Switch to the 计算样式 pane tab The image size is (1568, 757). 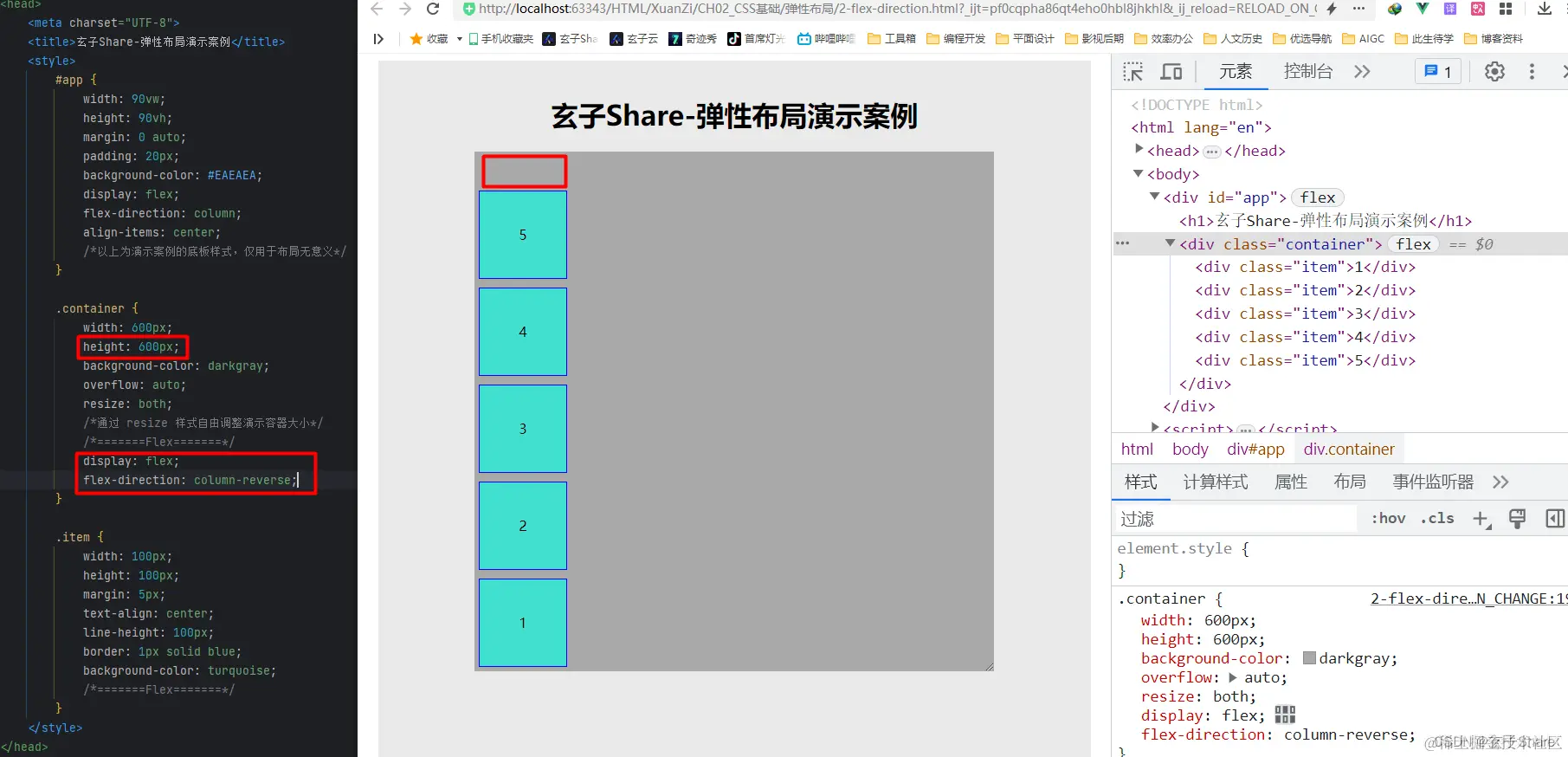[x=1216, y=482]
